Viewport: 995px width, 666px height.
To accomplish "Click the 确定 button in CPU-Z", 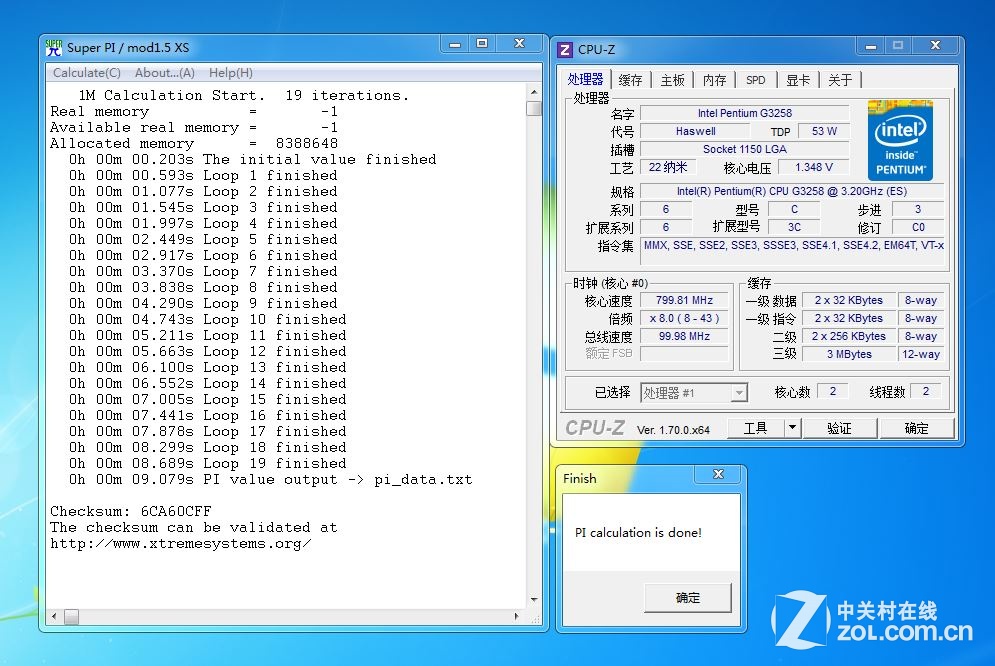I will click(916, 428).
